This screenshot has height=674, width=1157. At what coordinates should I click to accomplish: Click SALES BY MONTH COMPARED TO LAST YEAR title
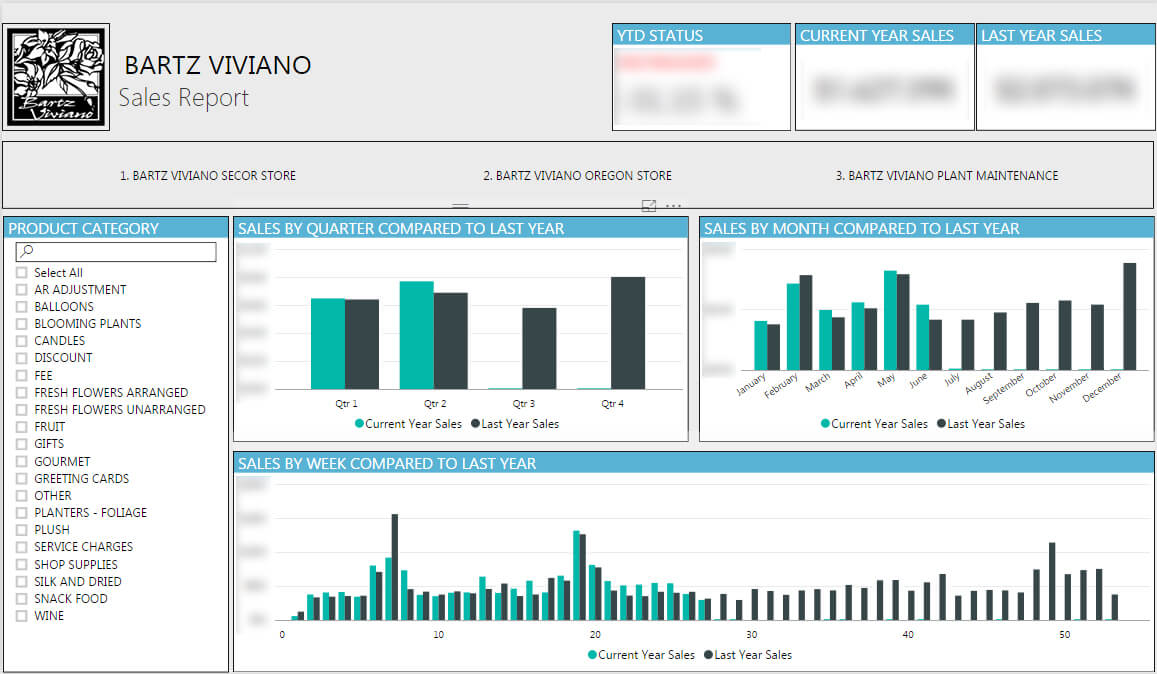861,229
